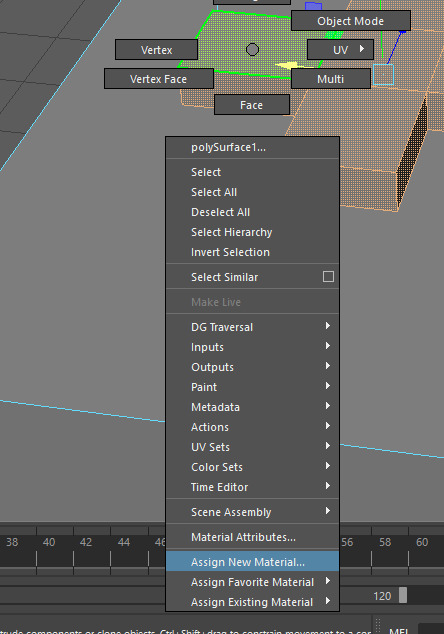
Task: Choose Invert Selection
Action: [x=252, y=252]
